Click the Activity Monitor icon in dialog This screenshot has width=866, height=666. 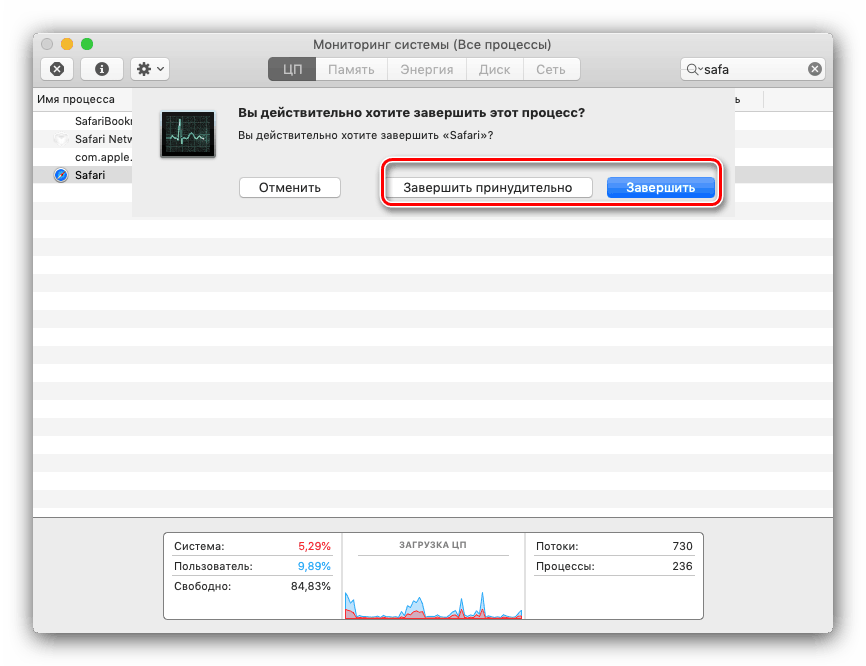point(188,134)
